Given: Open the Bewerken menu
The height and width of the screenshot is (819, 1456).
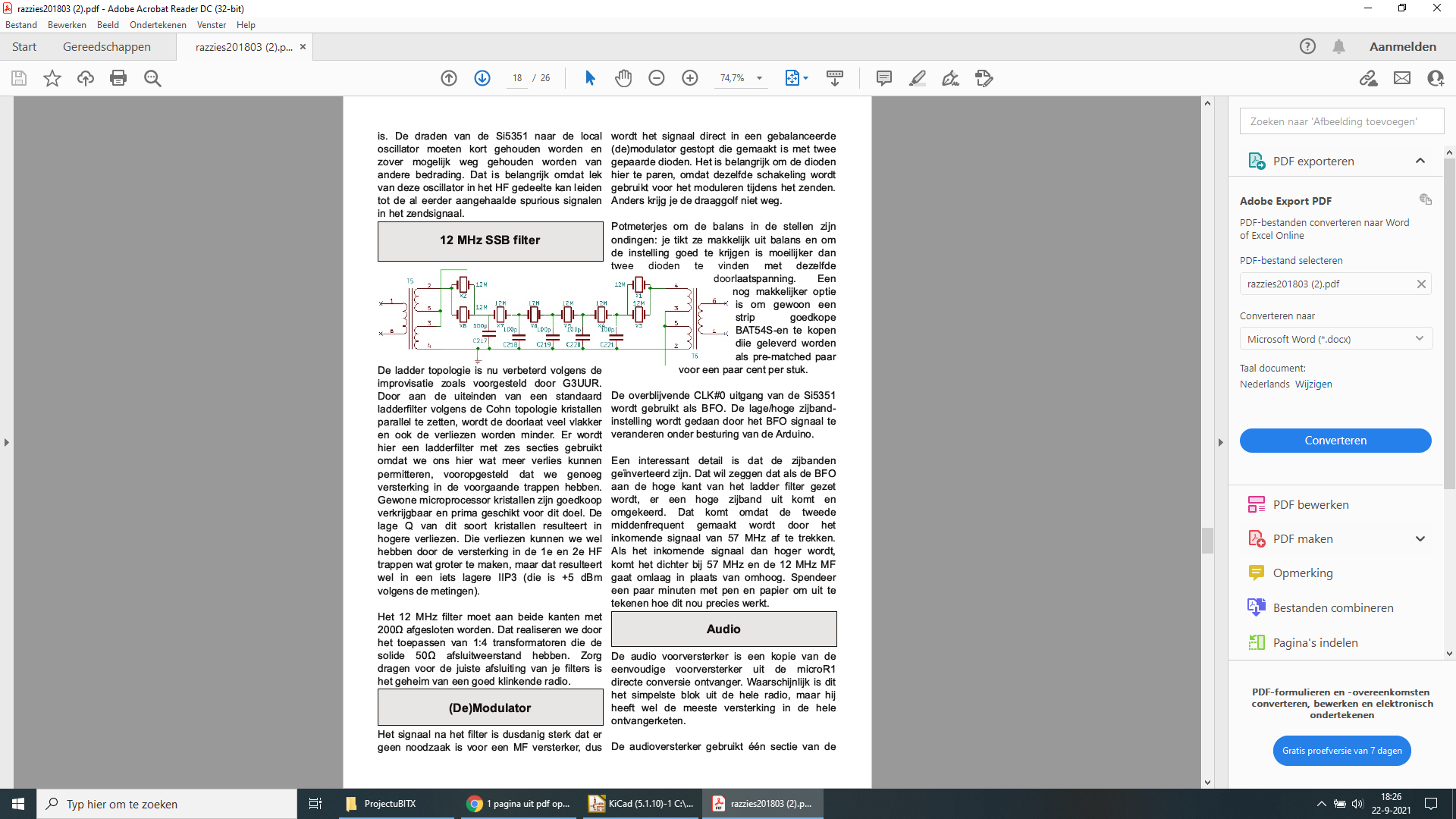Looking at the screenshot, I should tap(67, 25).
